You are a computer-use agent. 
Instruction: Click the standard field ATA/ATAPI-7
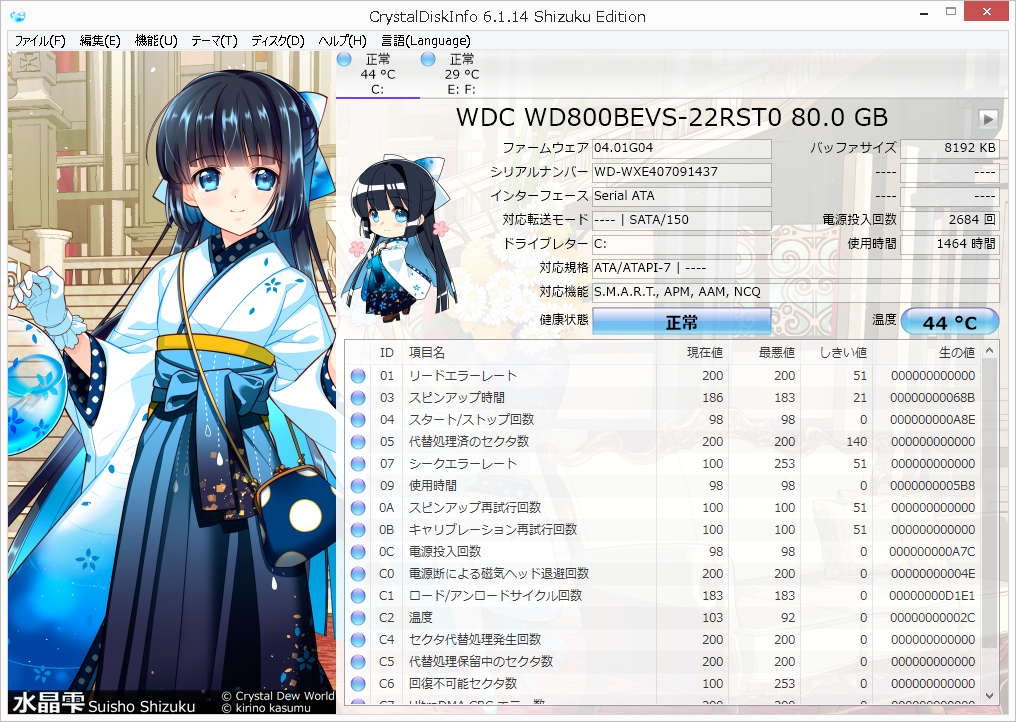point(796,268)
